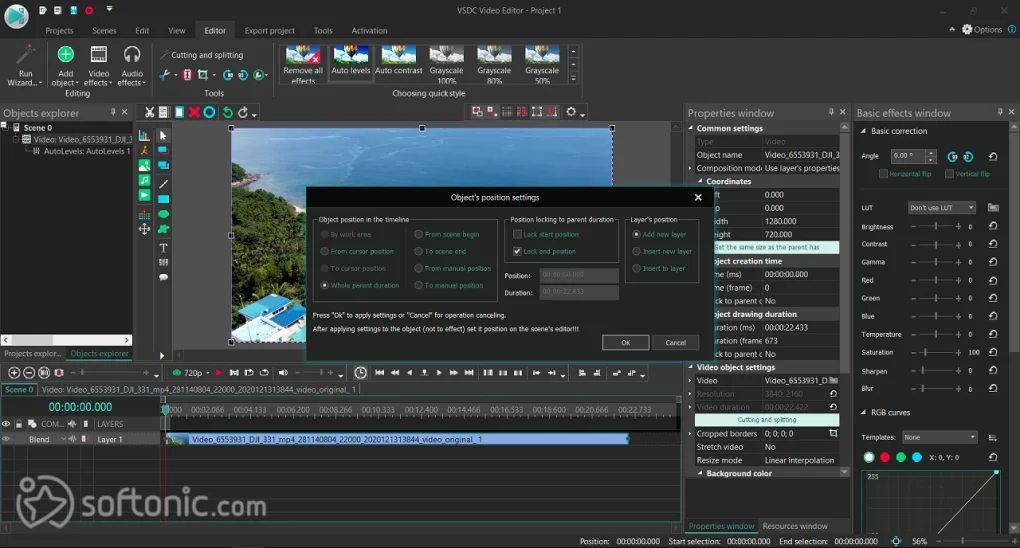Viewport: 1020px width, 548px height.
Task: Click the cyan RGB curve channel dot
Action: click(x=917, y=458)
